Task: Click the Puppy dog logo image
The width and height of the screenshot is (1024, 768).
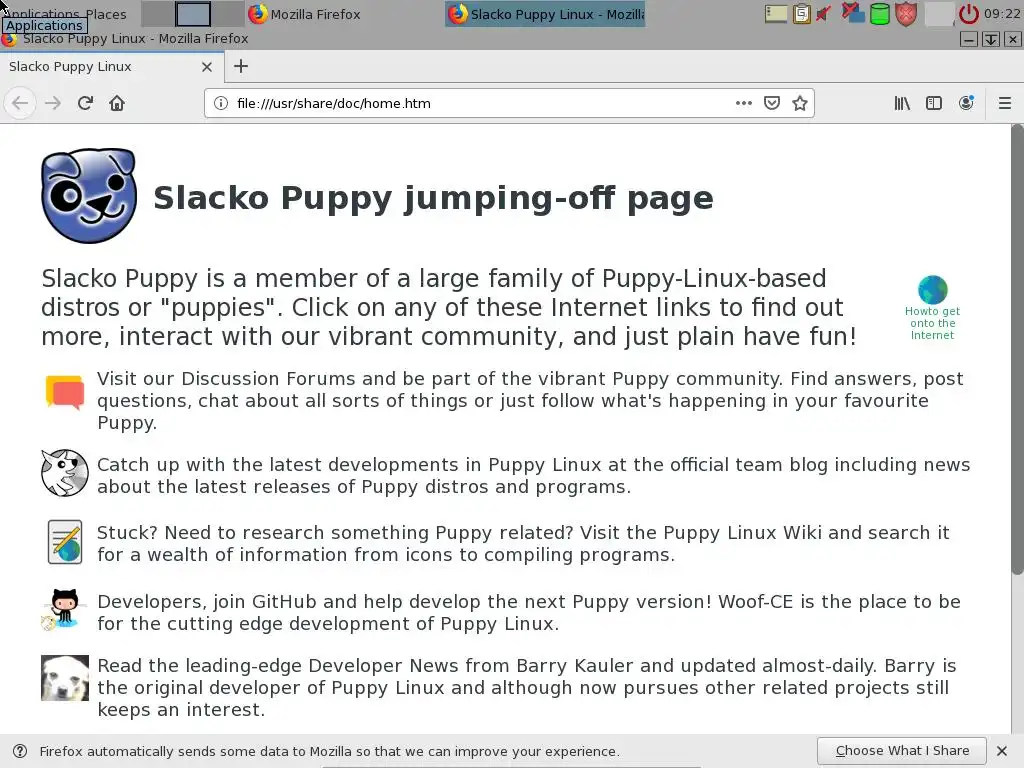Action: (x=89, y=196)
